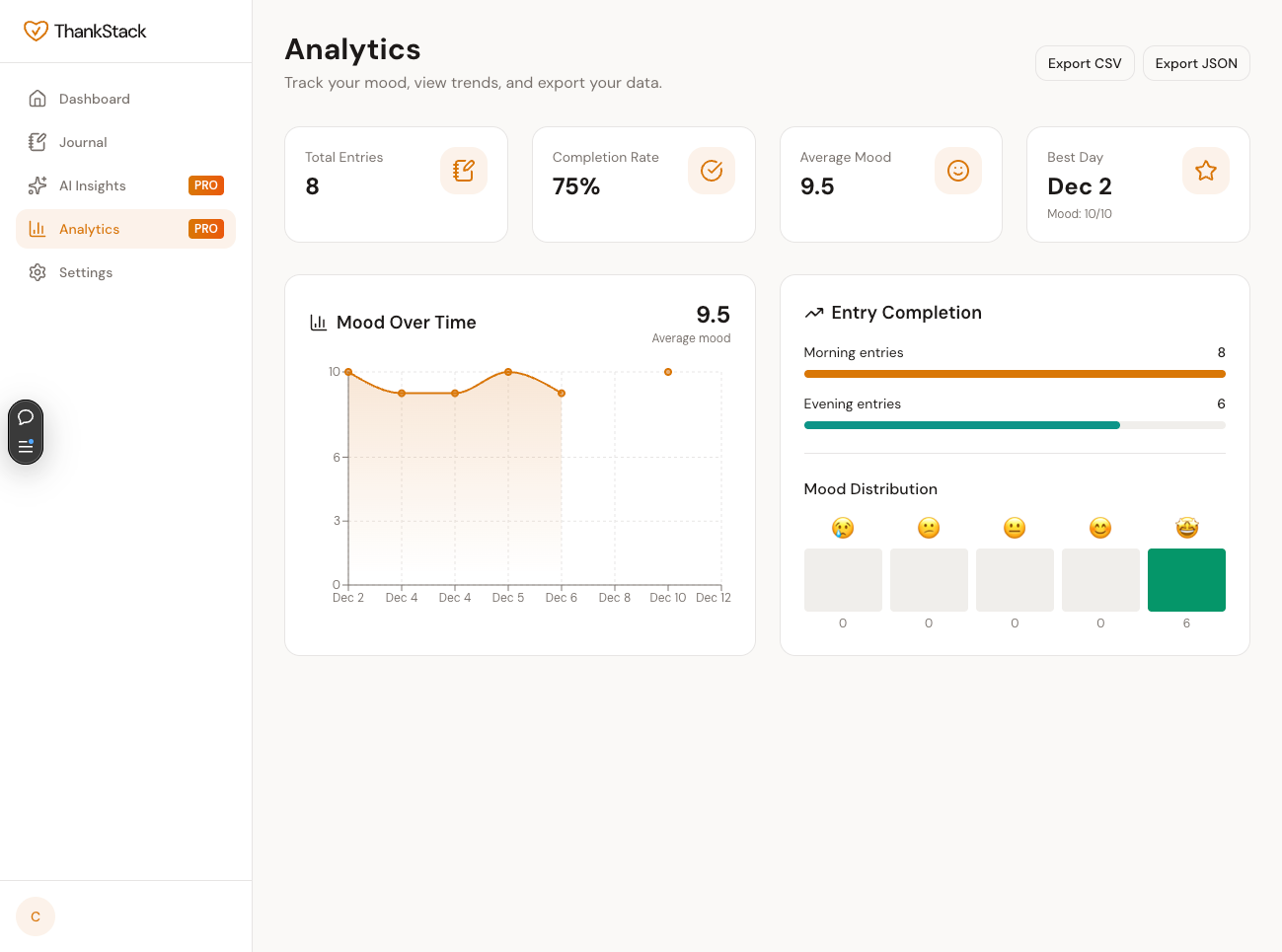Open Settings via the gear icon
Viewport: 1282px width, 952px height.
pyautogui.click(x=37, y=272)
